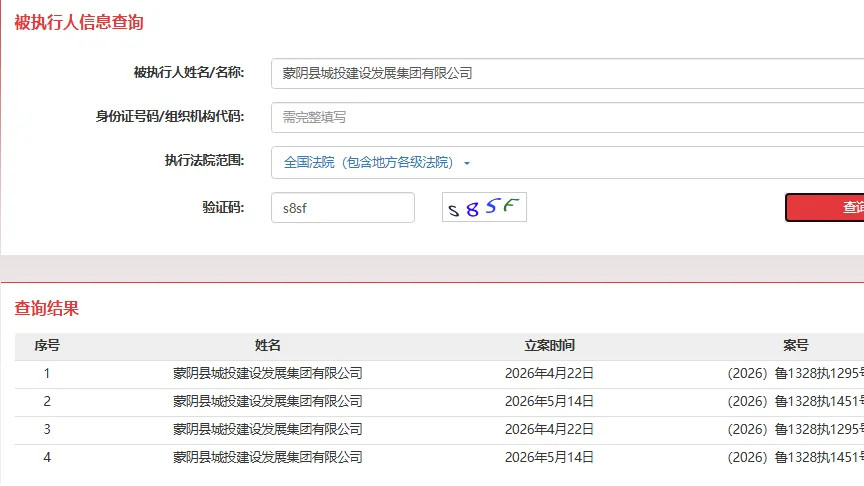Viewport: 864px width, 486px height.
Task: Click the 查询结果 heading
Action: [47, 308]
